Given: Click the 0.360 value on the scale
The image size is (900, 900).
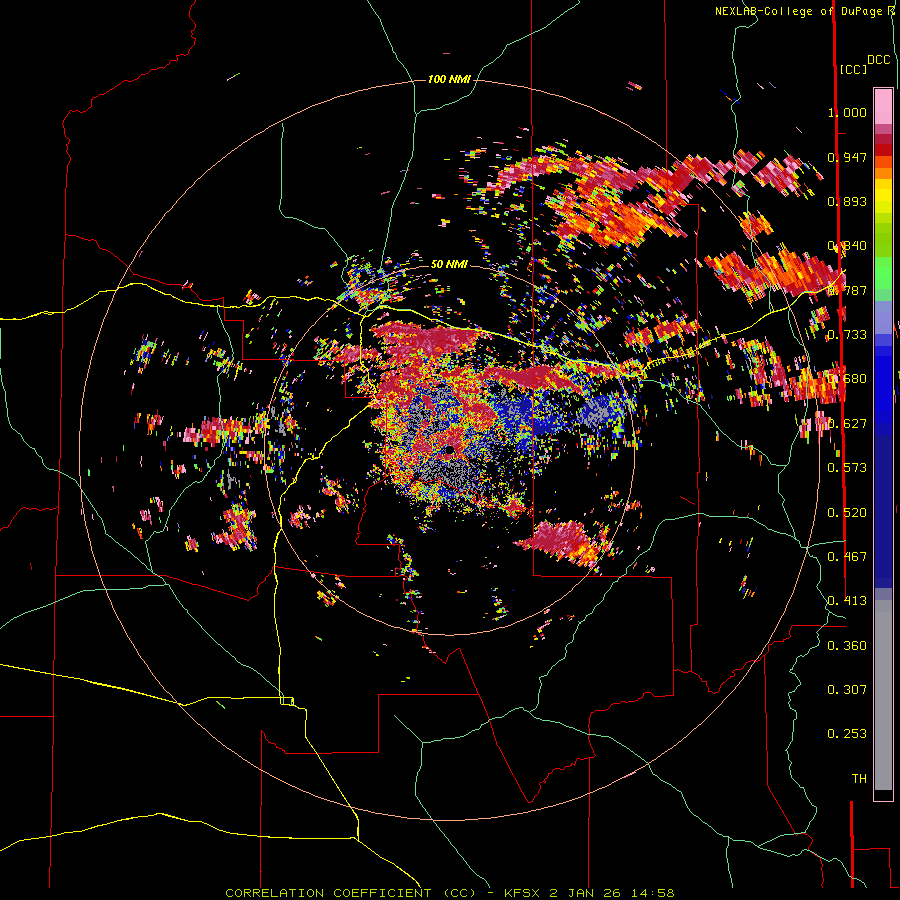Looking at the screenshot, I should click(x=847, y=646).
